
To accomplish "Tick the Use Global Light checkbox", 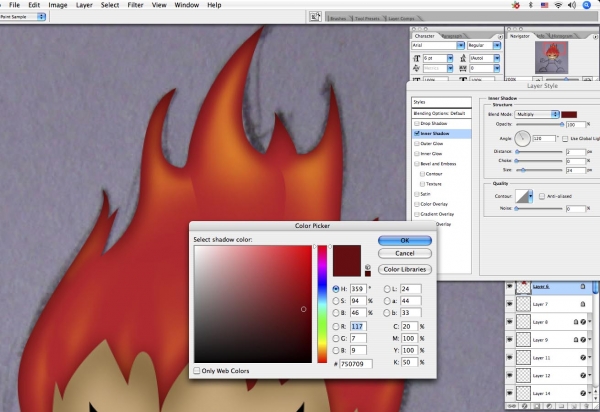I will click(x=565, y=138).
